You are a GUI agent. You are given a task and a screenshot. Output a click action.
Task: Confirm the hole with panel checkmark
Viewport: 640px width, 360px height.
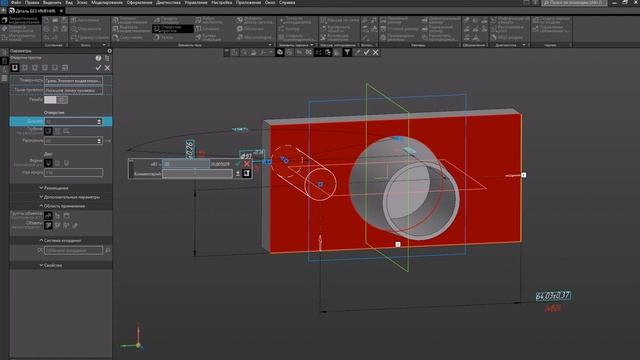[x=98, y=68]
